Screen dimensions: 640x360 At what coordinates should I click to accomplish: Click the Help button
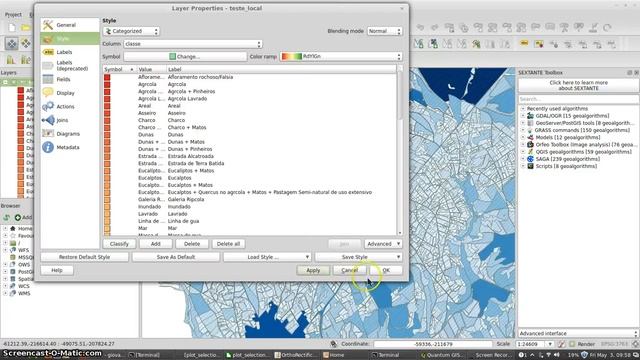tap(57, 270)
